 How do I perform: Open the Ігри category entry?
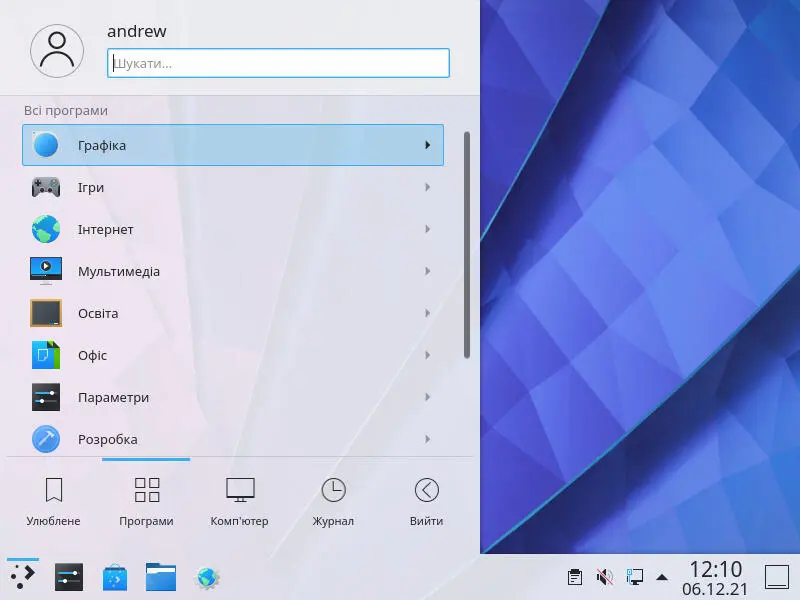(x=233, y=187)
